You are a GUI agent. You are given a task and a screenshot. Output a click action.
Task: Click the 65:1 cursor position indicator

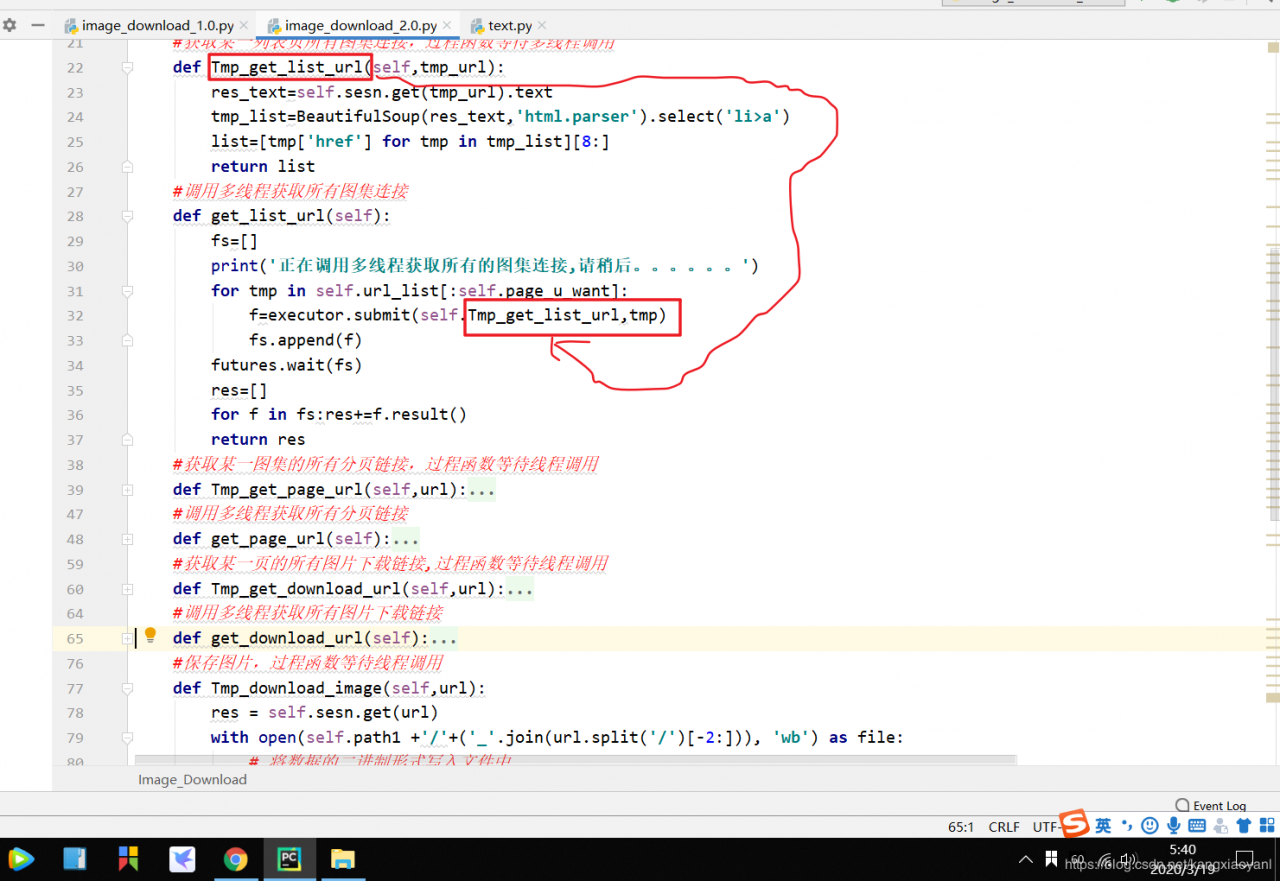pos(961,827)
